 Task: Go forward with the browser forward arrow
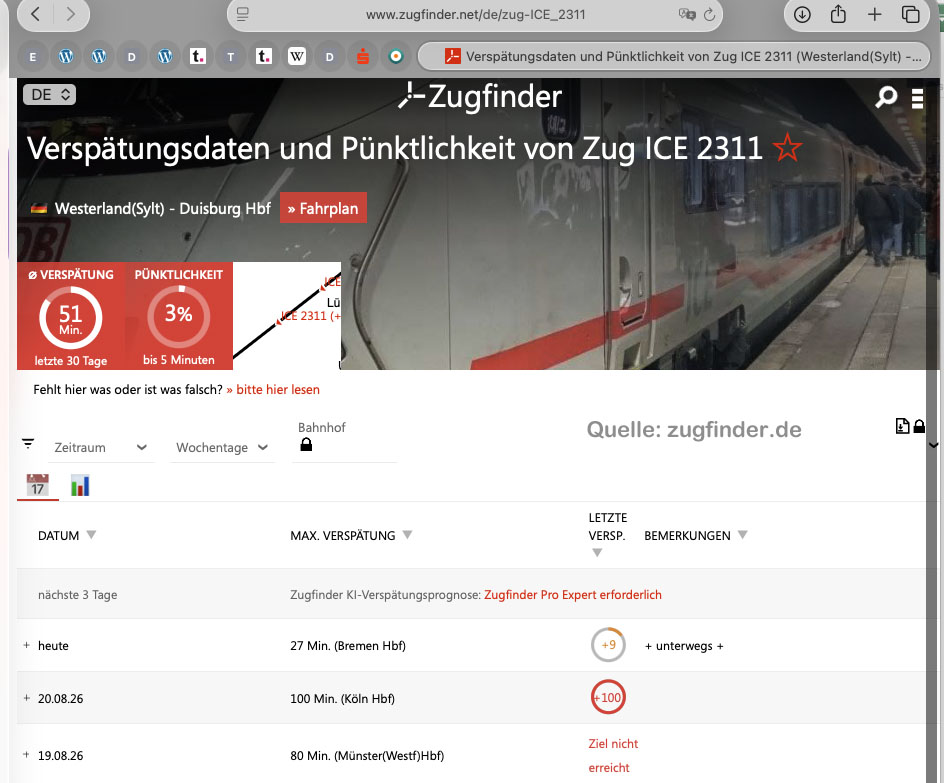coord(71,14)
